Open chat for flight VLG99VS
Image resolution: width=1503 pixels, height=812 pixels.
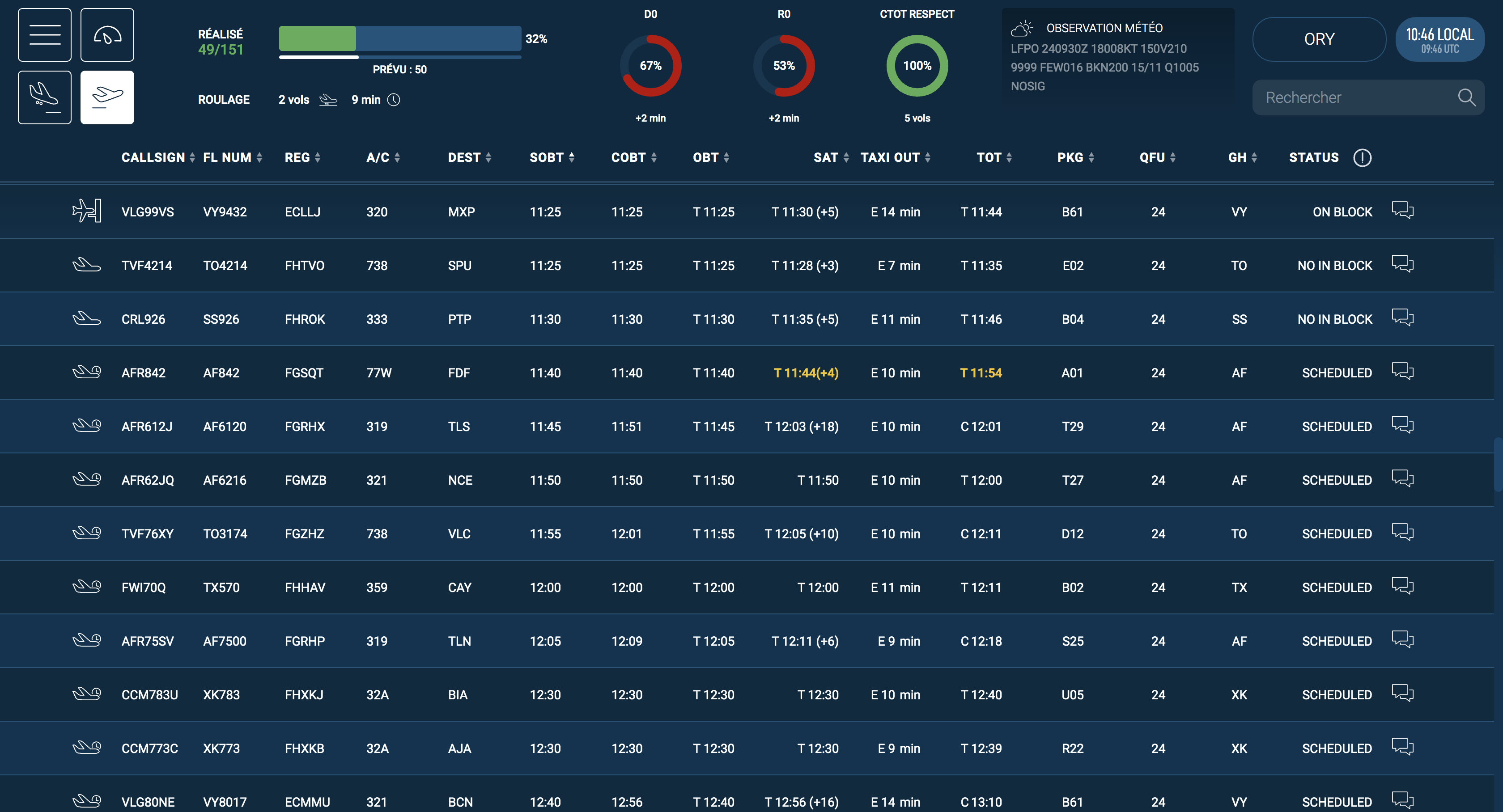1403,211
